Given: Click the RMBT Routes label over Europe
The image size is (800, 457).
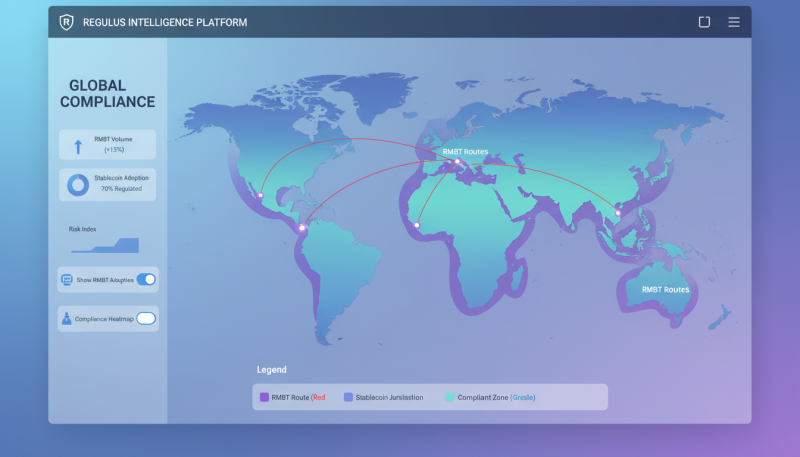Looking at the screenshot, I should coord(465,151).
